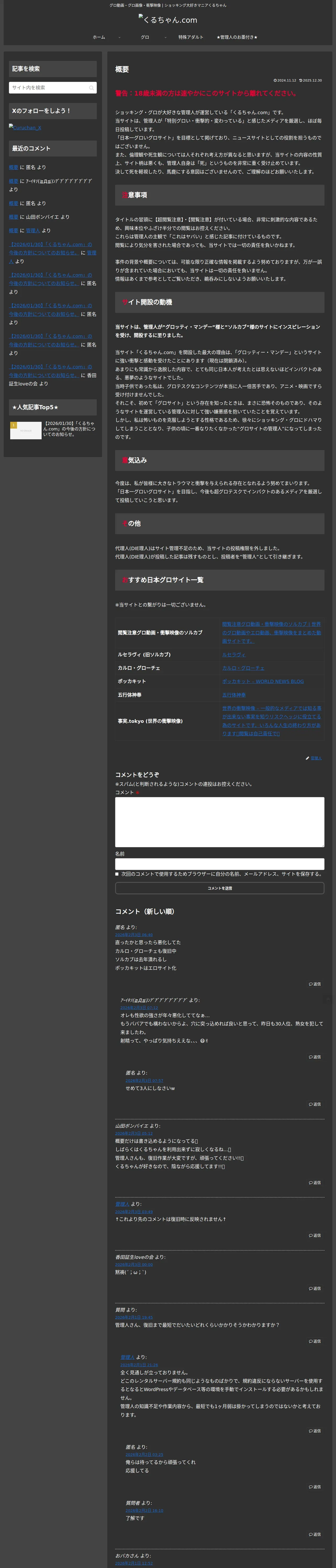Image resolution: width=336 pixels, height=1568 pixels.
Task: Open the 五行体神奉 link in the table
Action: pyautogui.click(x=234, y=695)
